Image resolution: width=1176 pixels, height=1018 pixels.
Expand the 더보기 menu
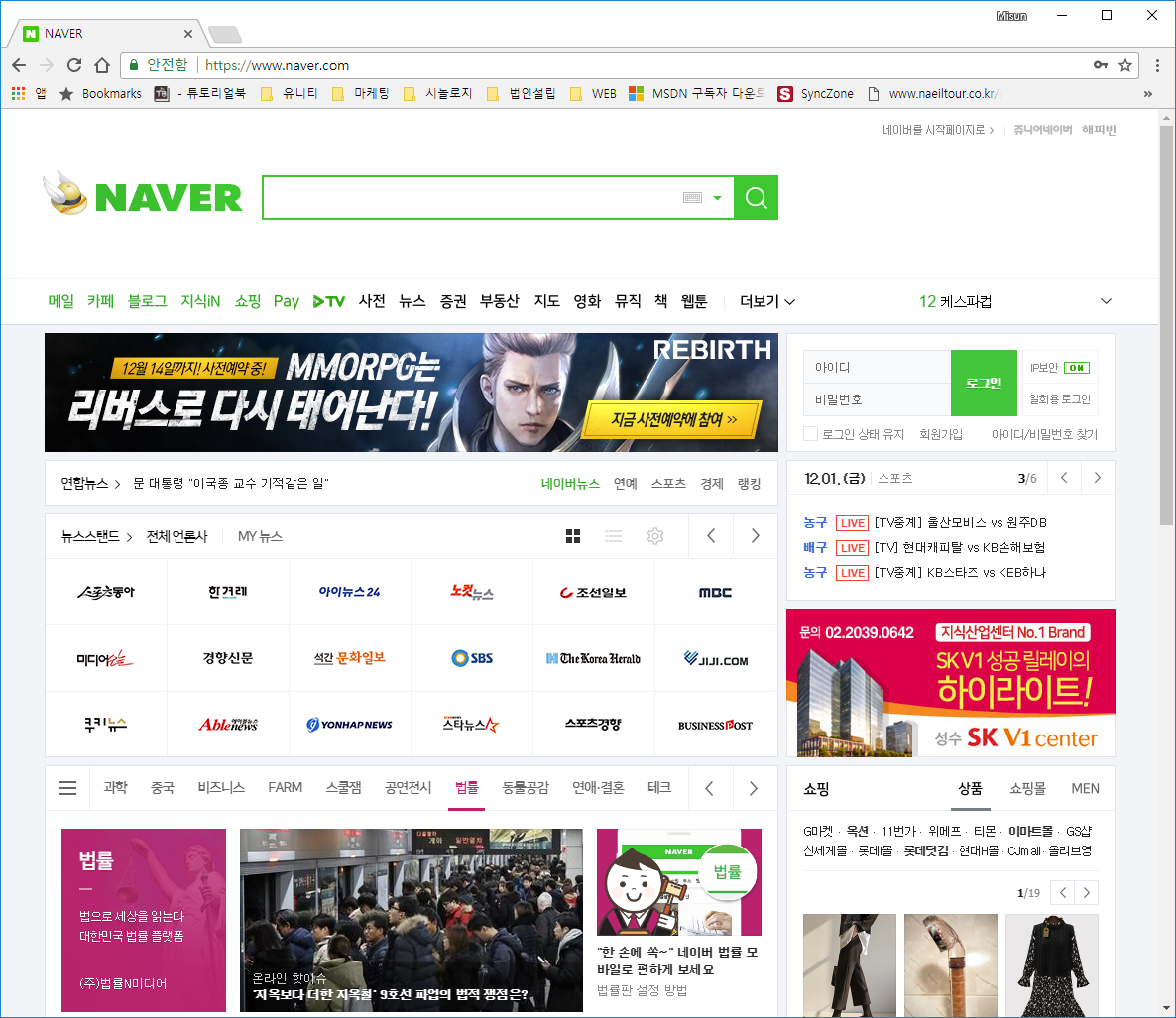tap(767, 301)
